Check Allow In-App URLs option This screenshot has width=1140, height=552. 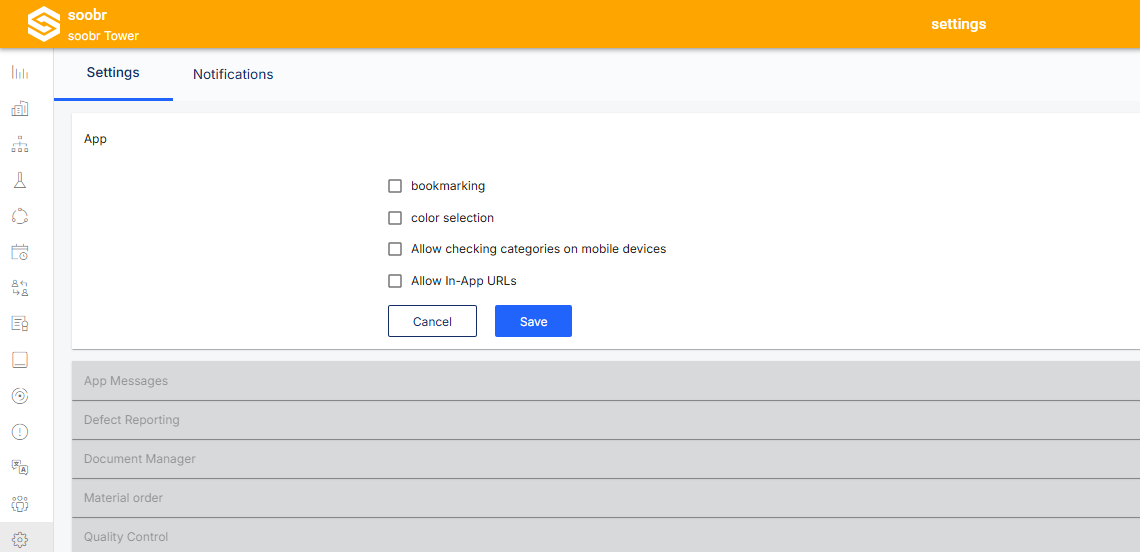pyautogui.click(x=395, y=281)
